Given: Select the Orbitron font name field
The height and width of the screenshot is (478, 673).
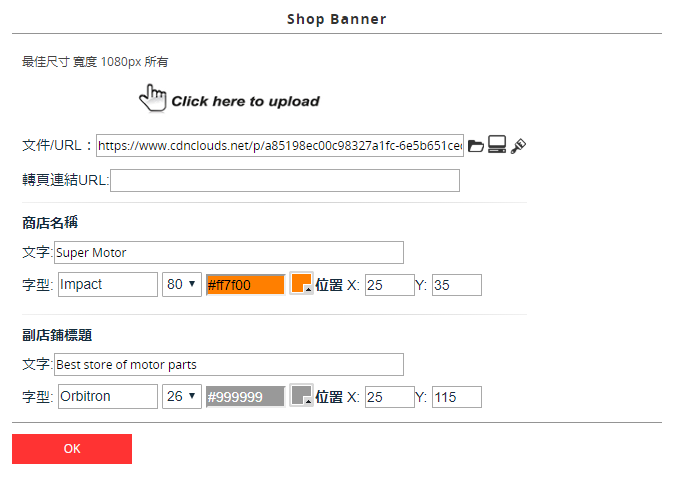Looking at the screenshot, I should click(x=108, y=396).
